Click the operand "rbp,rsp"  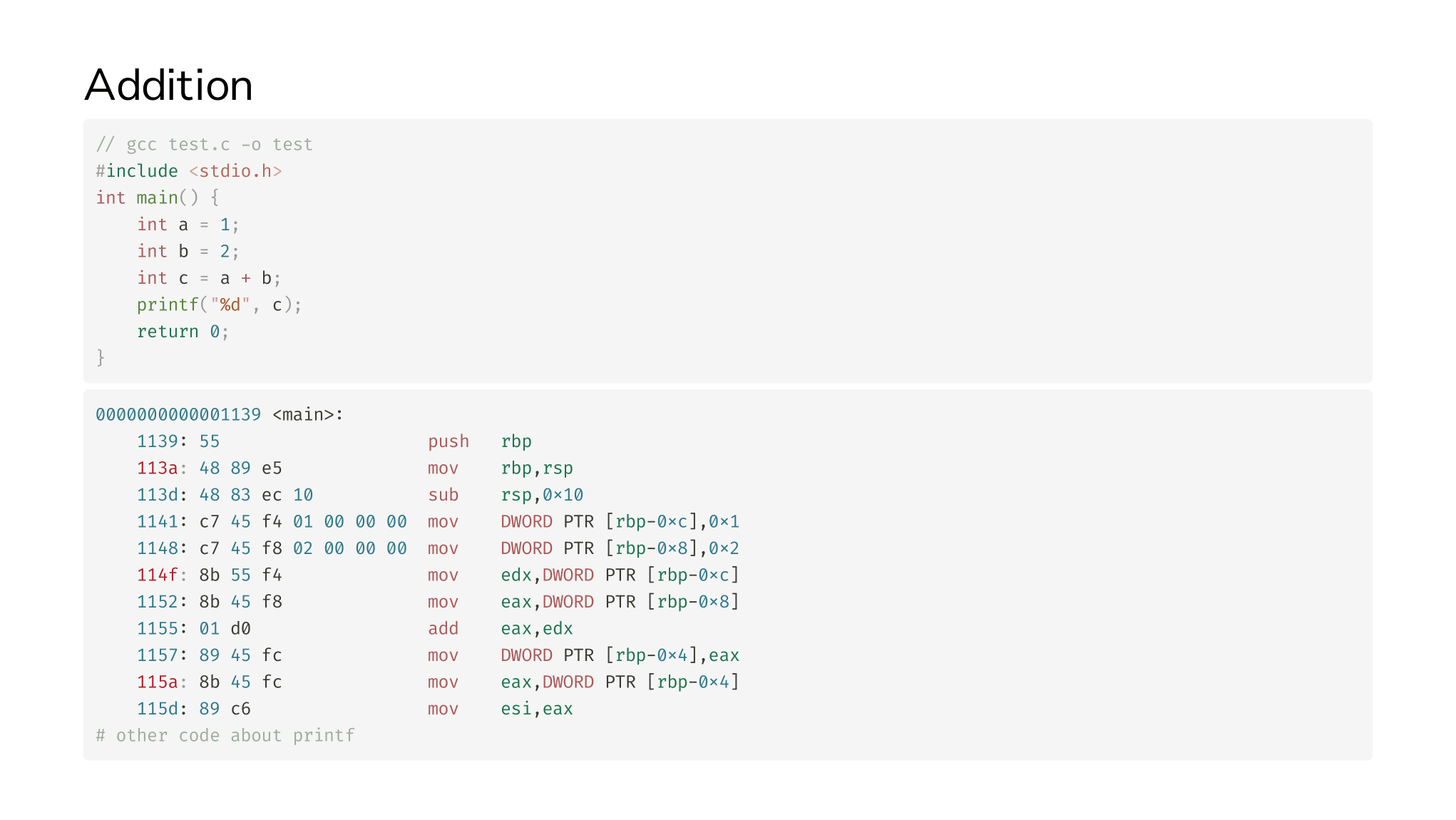(x=537, y=468)
